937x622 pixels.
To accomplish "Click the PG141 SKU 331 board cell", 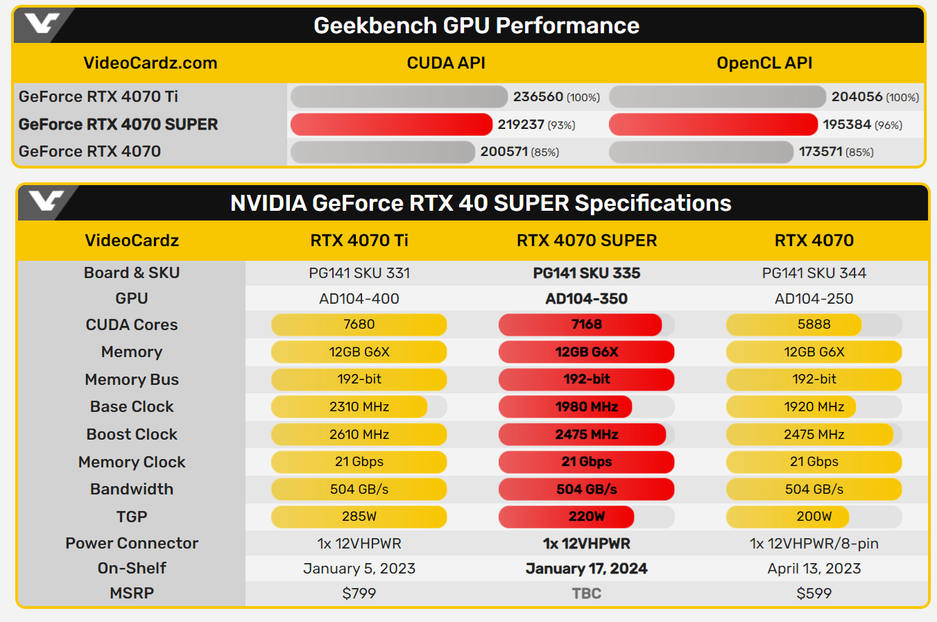I will click(x=359, y=273).
